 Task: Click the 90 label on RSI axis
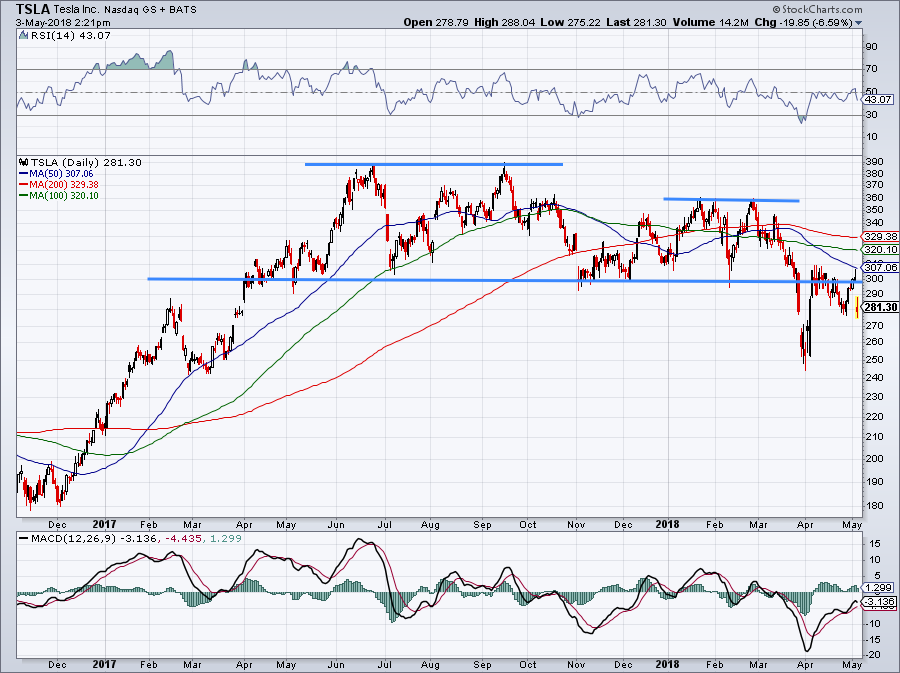tap(872, 46)
